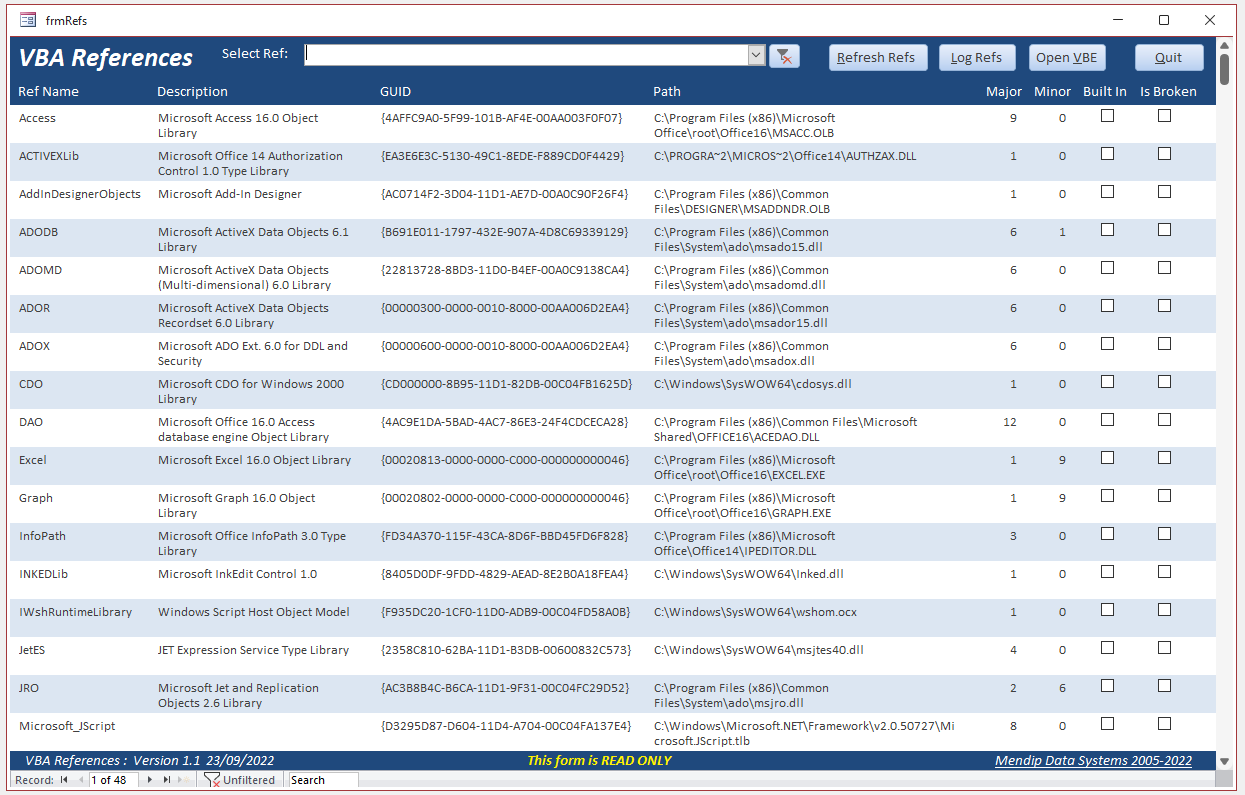Select the AddInDesignerObjects ref name
The height and width of the screenshot is (795, 1245).
click(x=80, y=194)
